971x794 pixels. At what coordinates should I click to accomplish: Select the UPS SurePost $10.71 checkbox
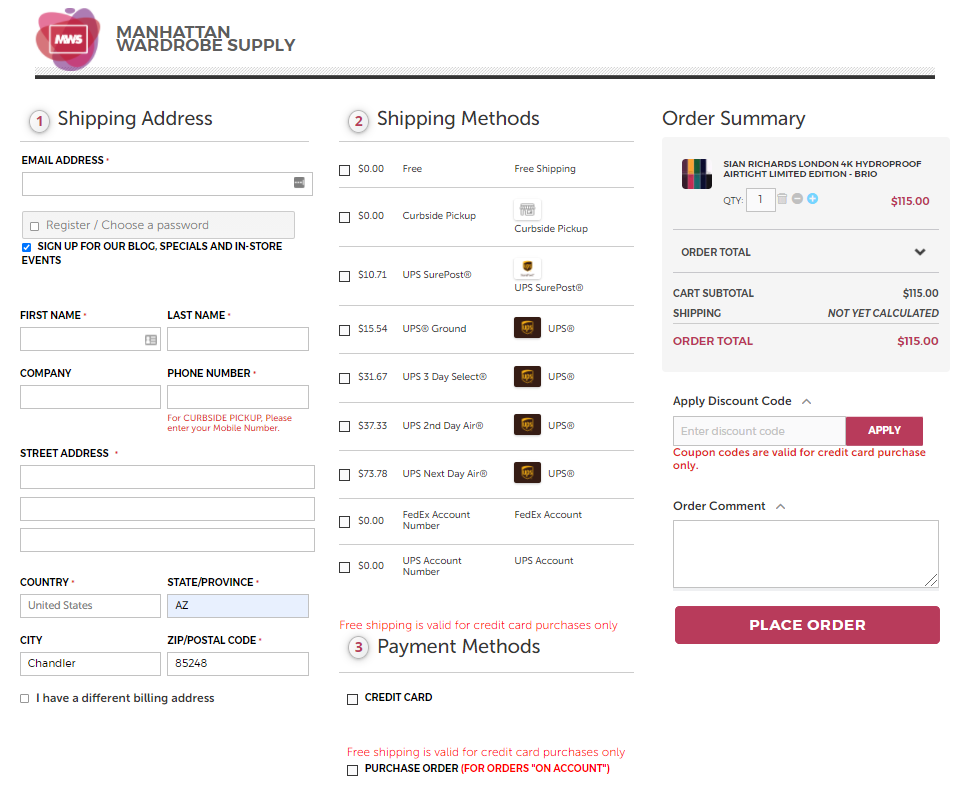[x=344, y=276]
